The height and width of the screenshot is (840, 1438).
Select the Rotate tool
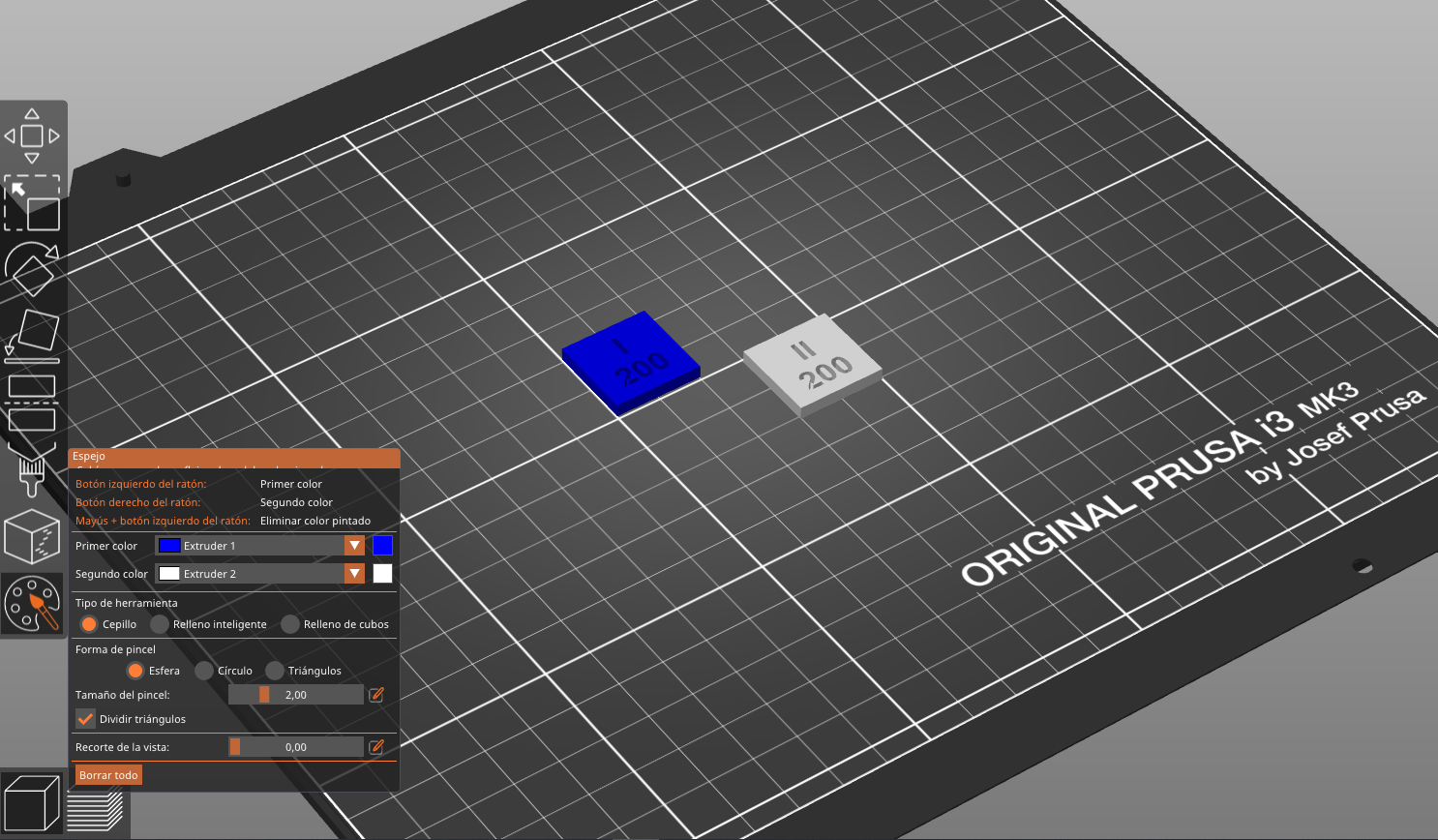(34, 273)
